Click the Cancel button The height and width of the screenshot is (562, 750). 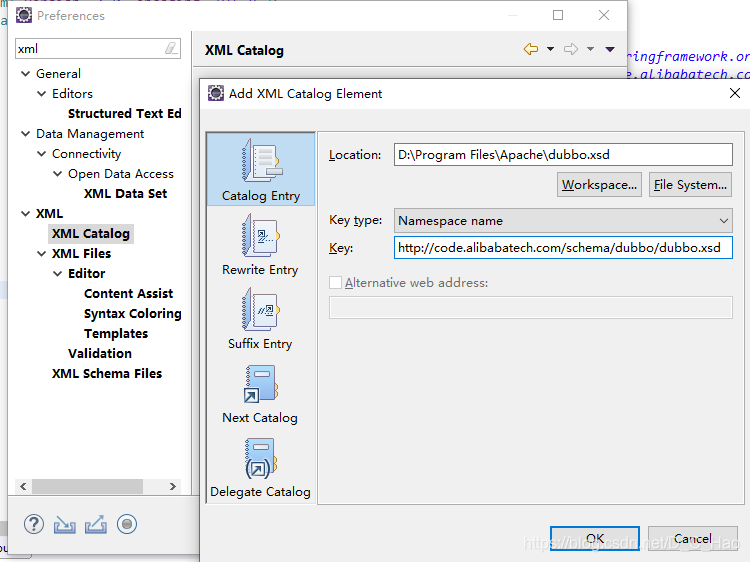point(693,539)
